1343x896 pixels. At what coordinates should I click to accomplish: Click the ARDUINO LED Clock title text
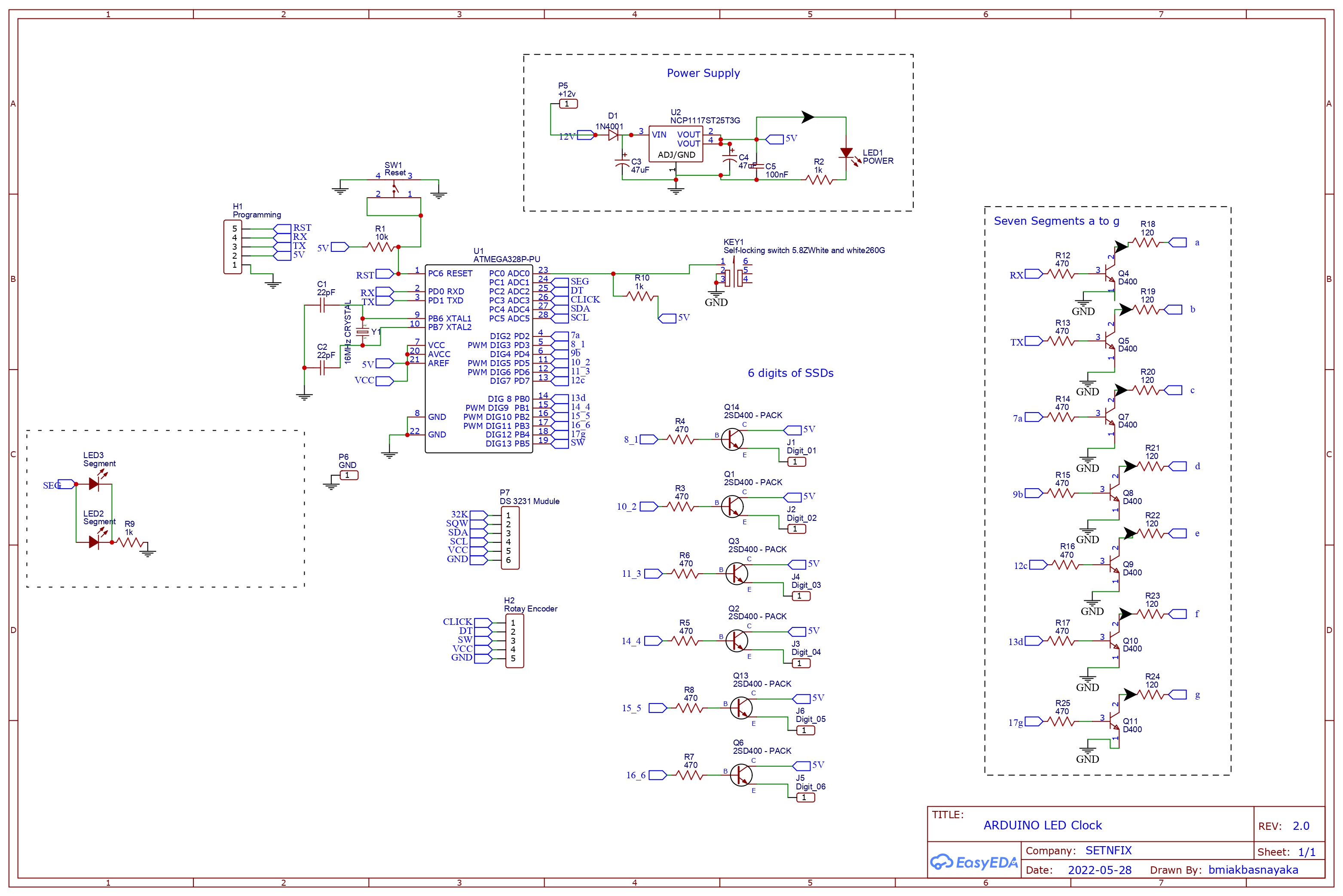tap(1043, 825)
